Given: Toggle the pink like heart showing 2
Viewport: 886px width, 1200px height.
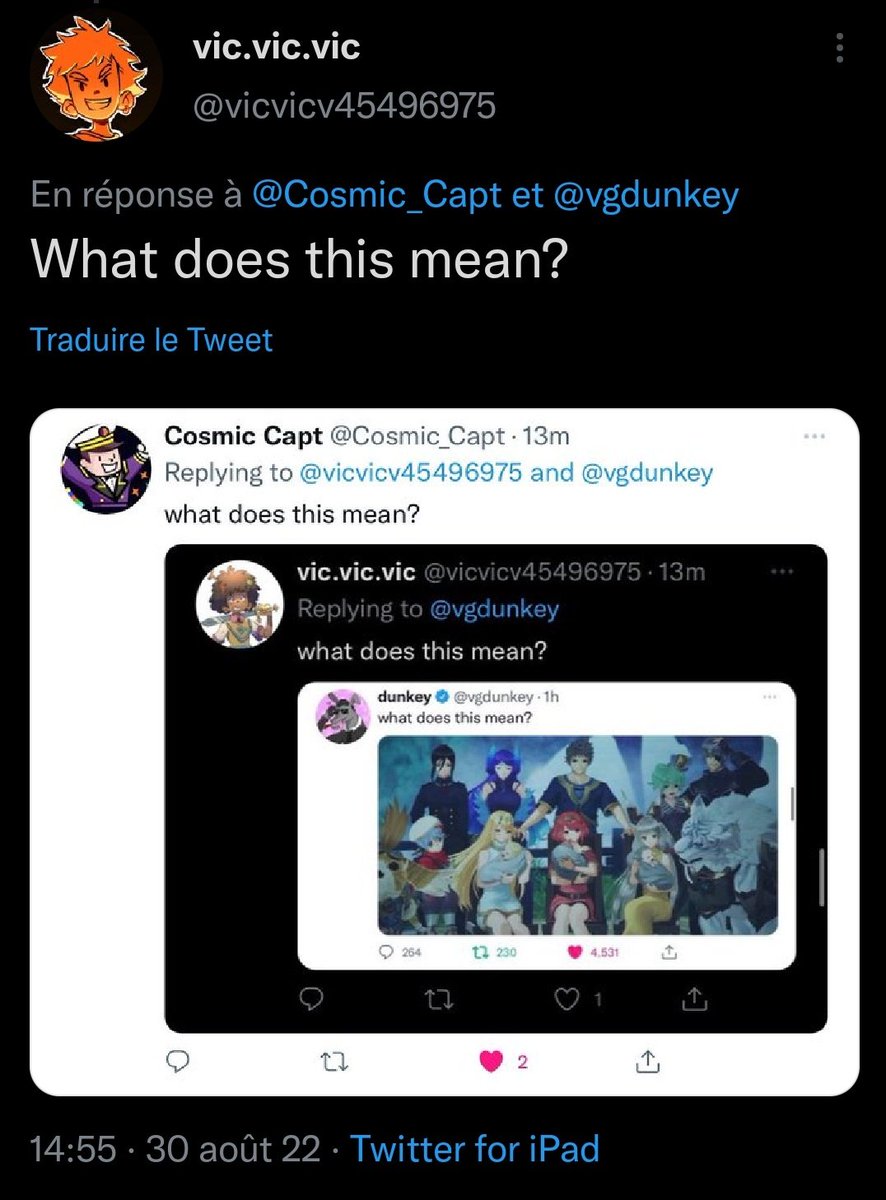Looking at the screenshot, I should 490,1062.
